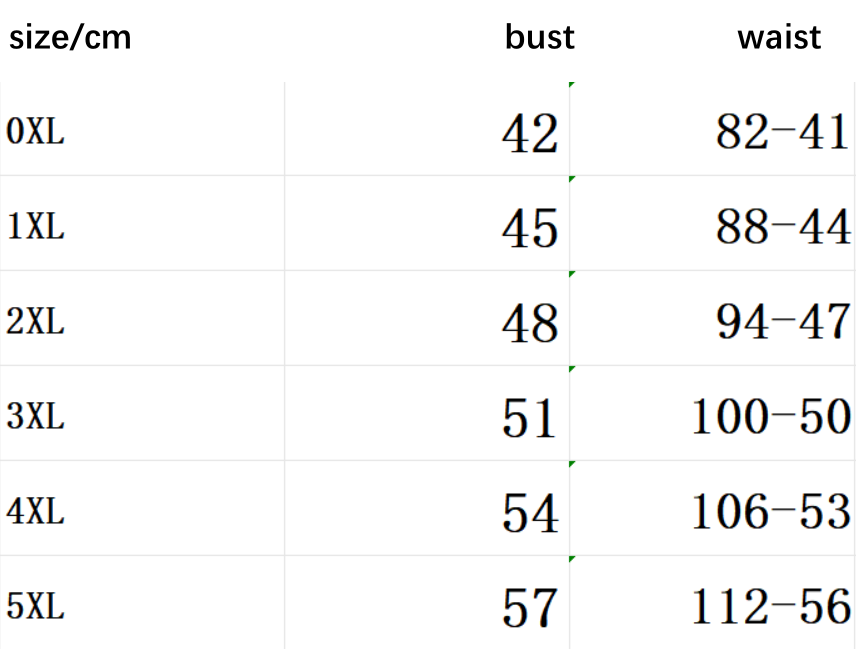
Task: Click the bust value 57 cell
Action: click(529, 607)
